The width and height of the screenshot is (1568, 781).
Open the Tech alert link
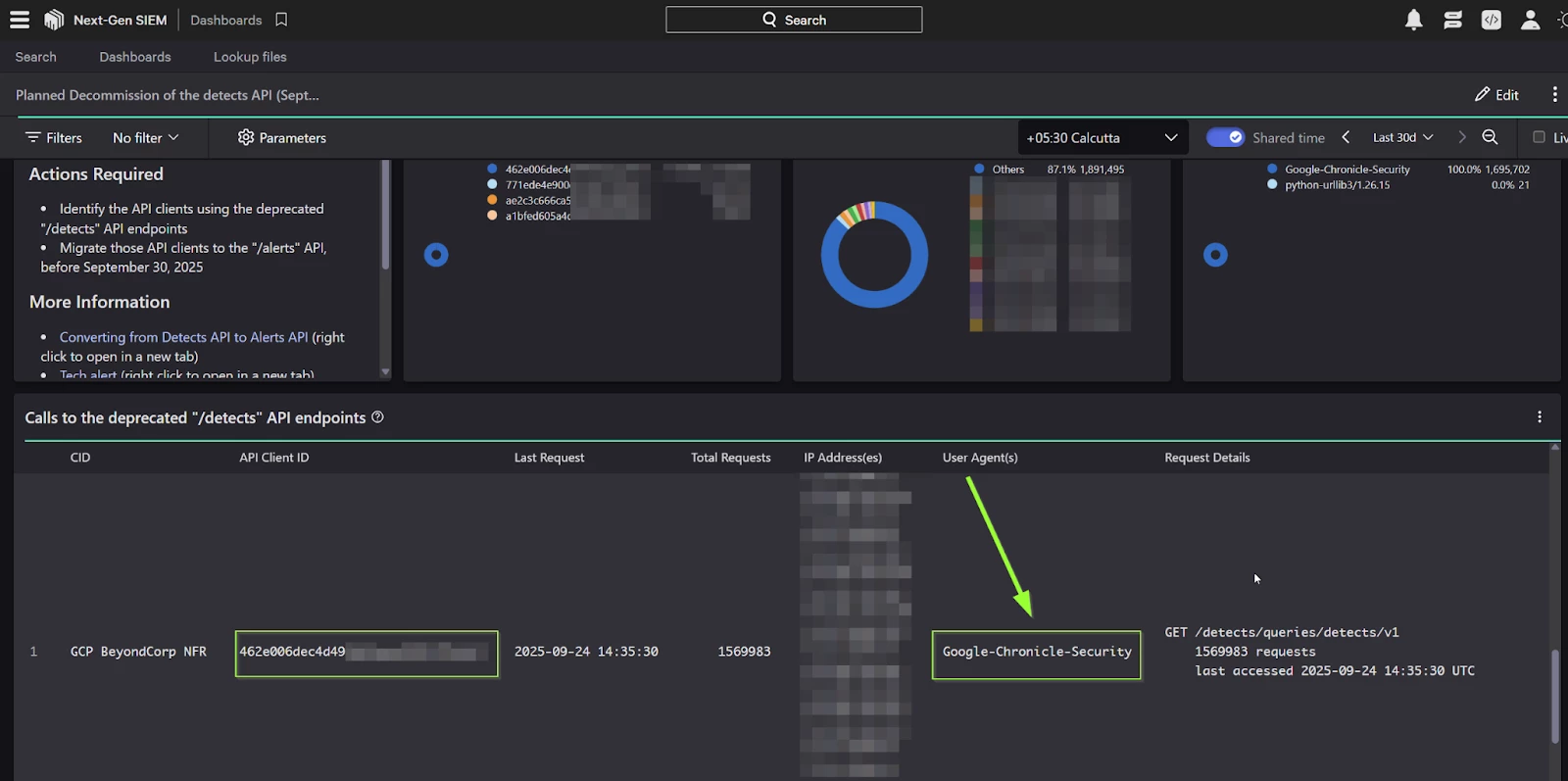point(88,374)
